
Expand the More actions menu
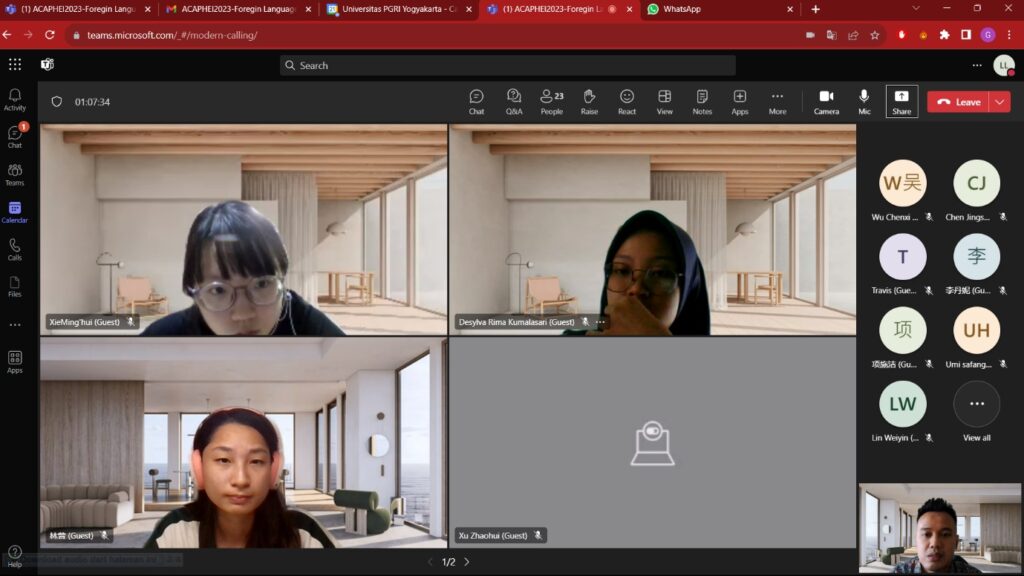tap(777, 101)
